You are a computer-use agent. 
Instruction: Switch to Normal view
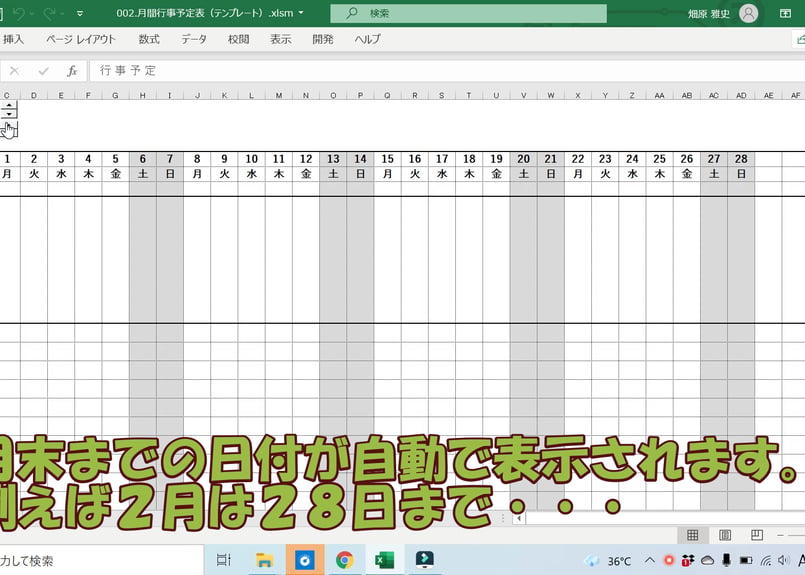click(x=693, y=535)
